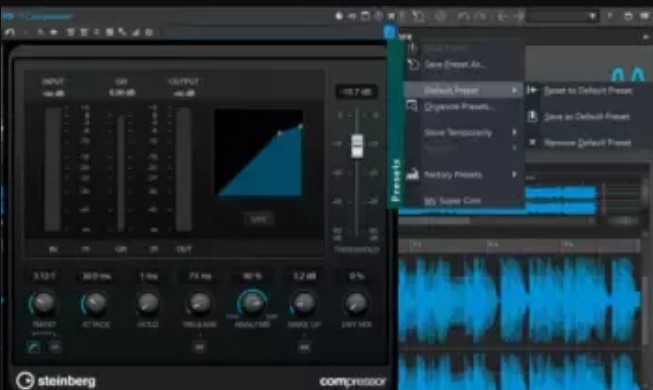Click the back arrow in the main window toolbar
The width and height of the screenshot is (653, 390).
pos(502,16)
